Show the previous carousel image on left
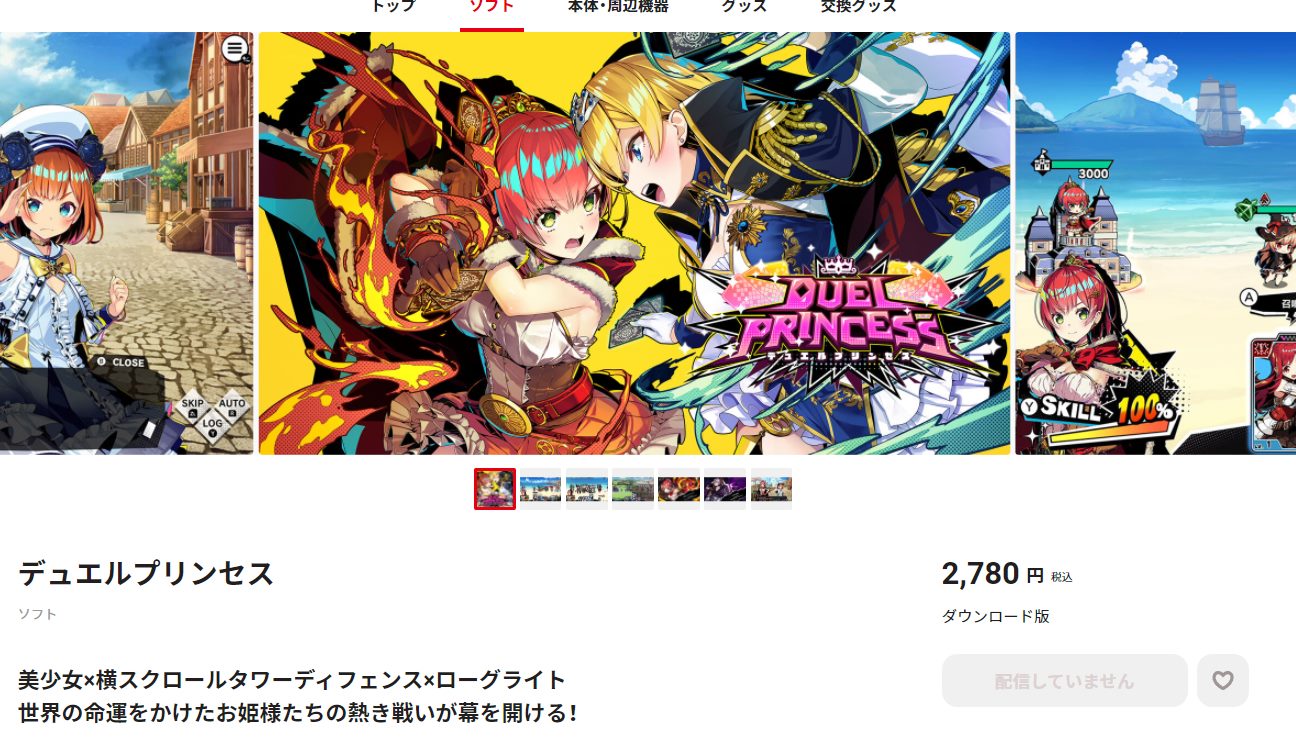Viewport: 1296px width, 748px height. pyautogui.click(x=126, y=243)
